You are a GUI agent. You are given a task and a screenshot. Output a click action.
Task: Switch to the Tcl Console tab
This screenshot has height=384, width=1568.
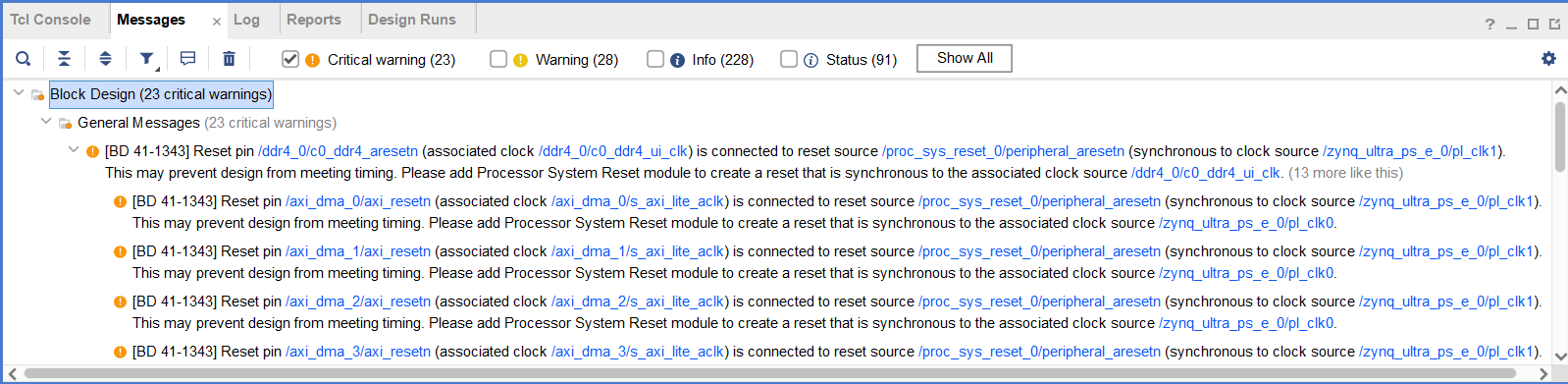pyautogui.click(x=50, y=20)
